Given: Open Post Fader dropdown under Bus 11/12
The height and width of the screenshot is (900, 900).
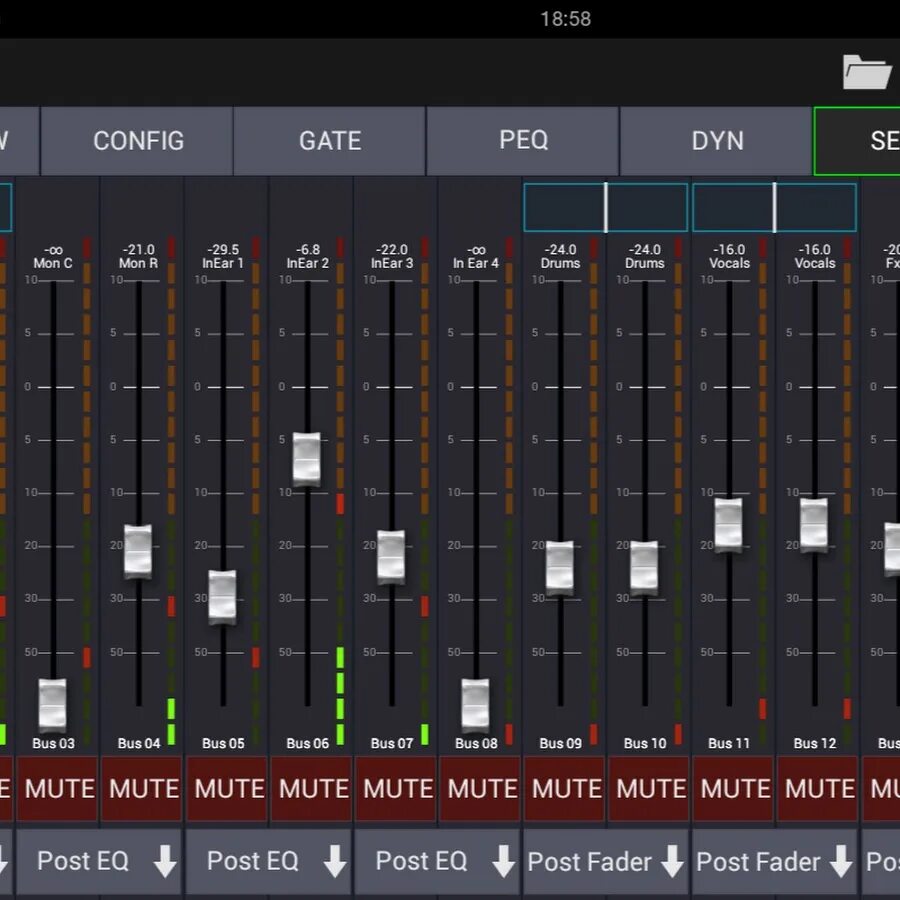Looking at the screenshot, I should (x=775, y=862).
